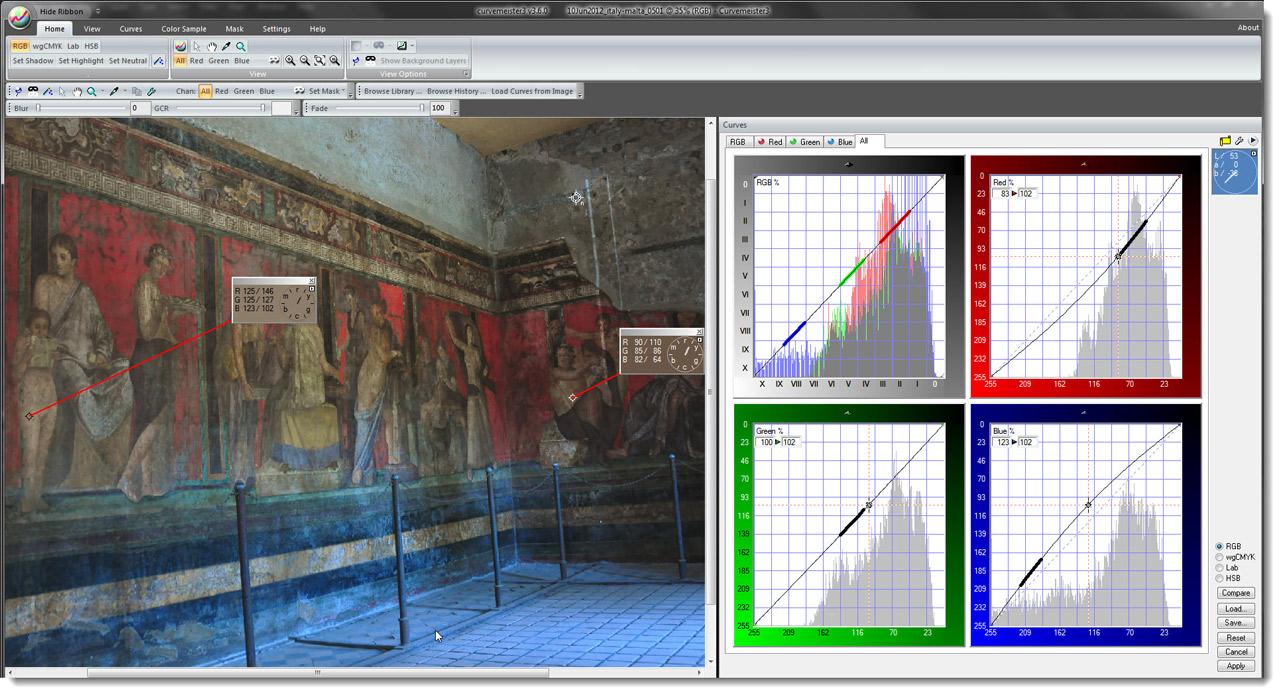Open the glasses dropdown in View Options group
This screenshot has height=694, width=1280.
(x=392, y=46)
